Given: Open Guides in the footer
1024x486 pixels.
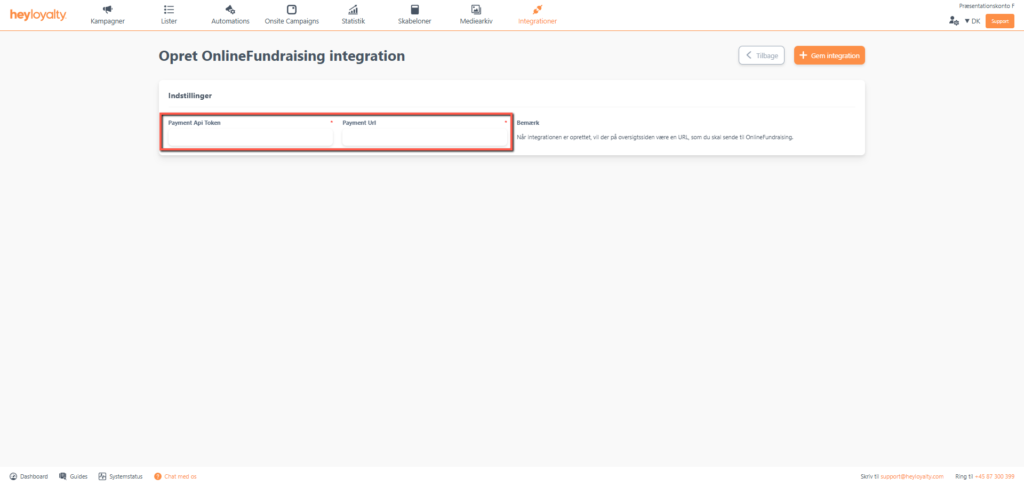Looking at the screenshot, I should (74, 477).
